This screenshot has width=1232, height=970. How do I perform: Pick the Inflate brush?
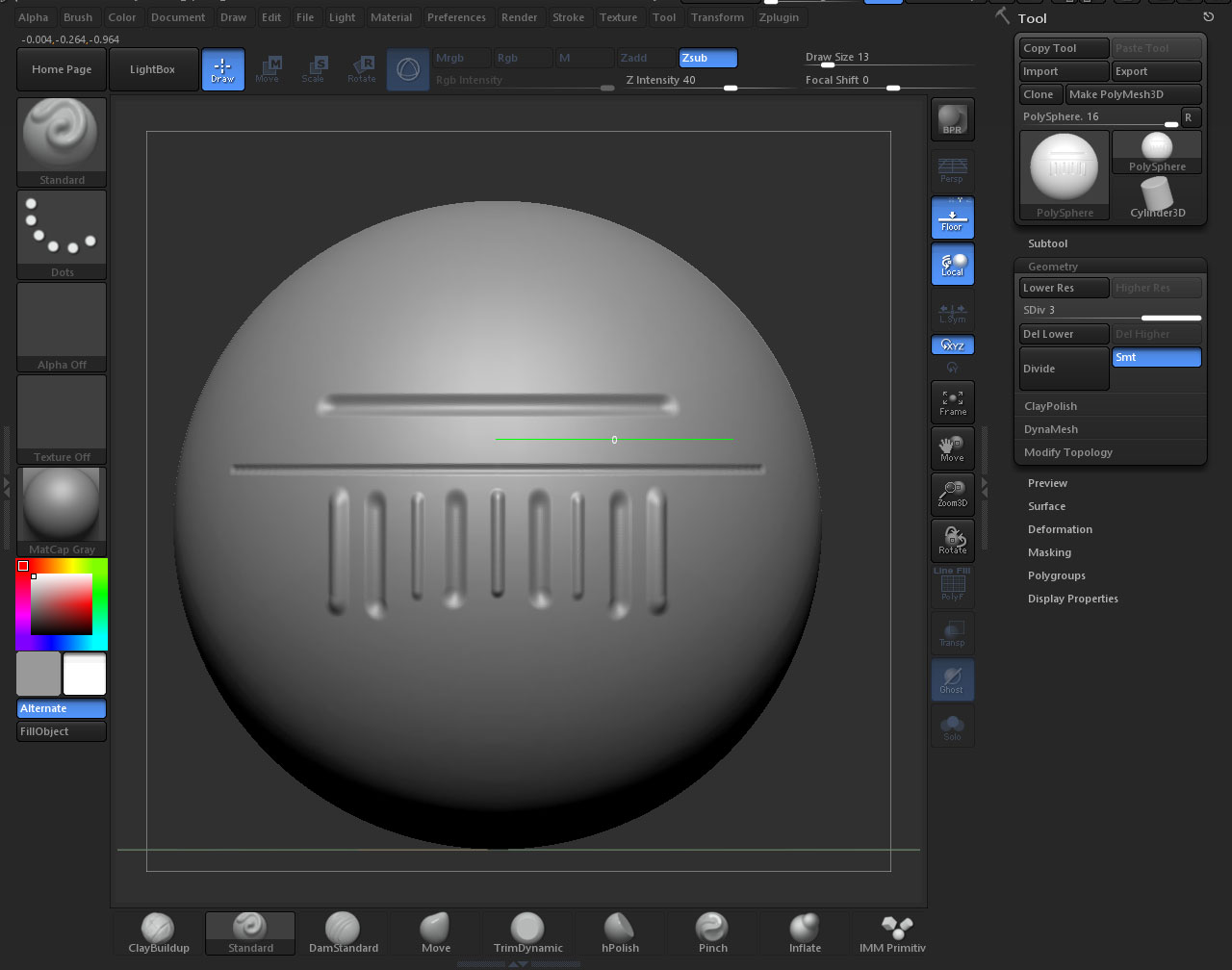point(805,932)
